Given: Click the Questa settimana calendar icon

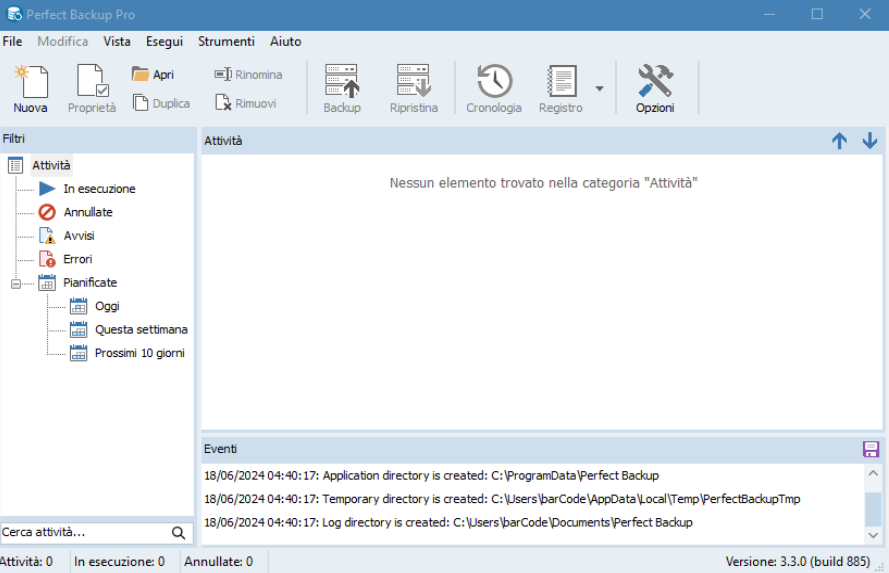Looking at the screenshot, I should (x=78, y=329).
